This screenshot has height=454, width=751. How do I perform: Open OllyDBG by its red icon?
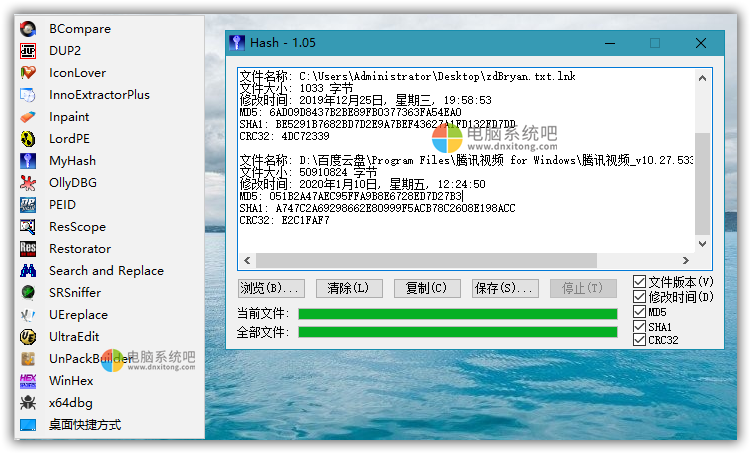coord(28,183)
